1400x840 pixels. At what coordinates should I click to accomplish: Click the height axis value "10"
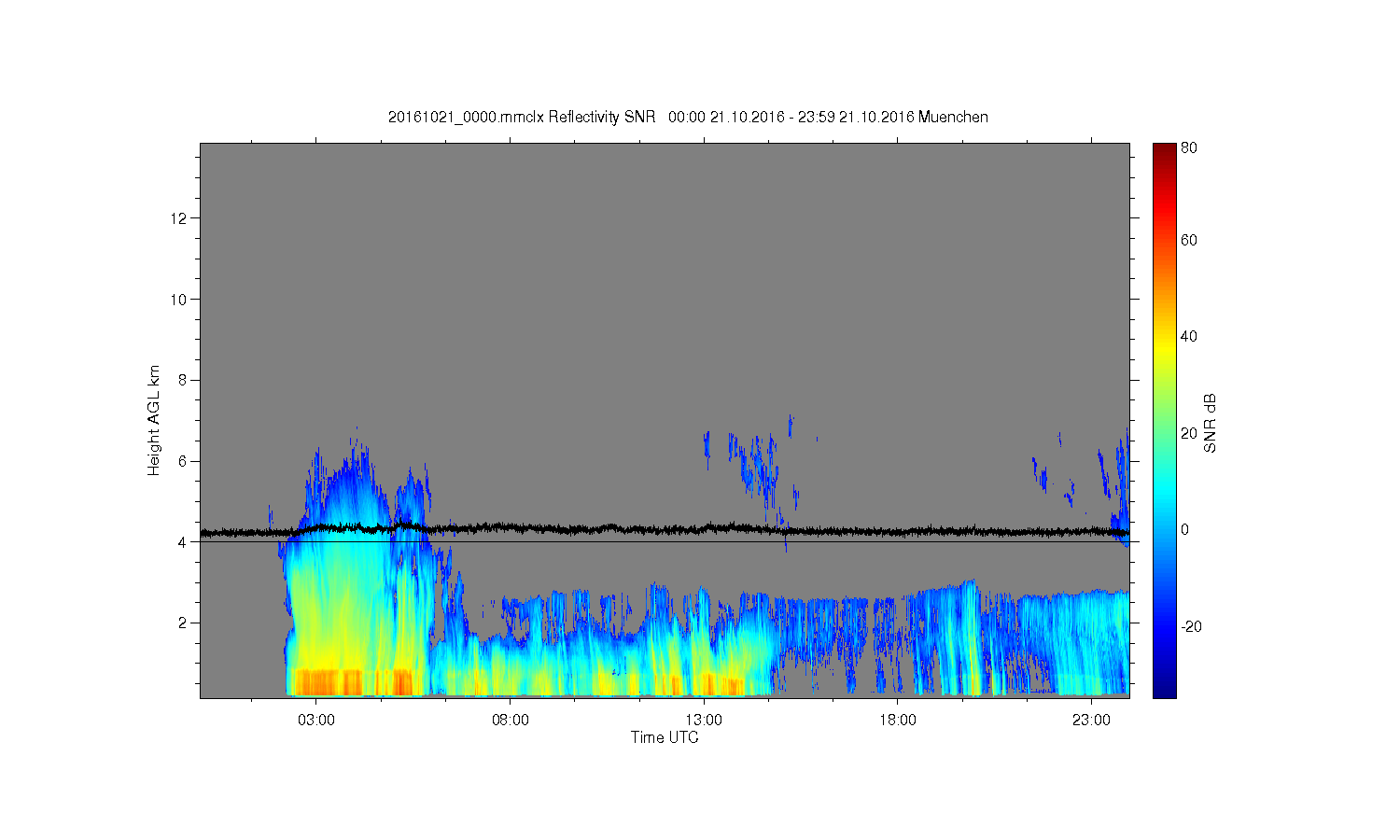coord(181,300)
